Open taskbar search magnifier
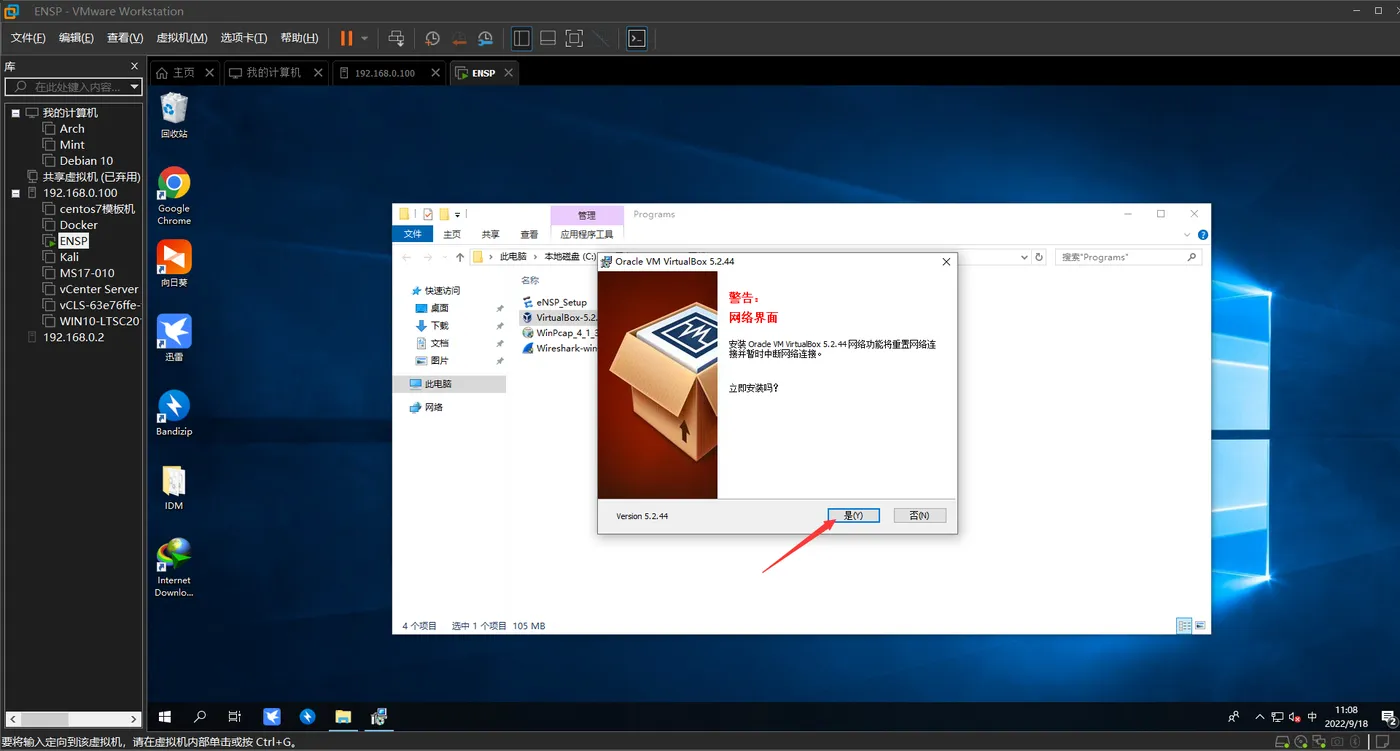The height and width of the screenshot is (751, 1400). (200, 717)
